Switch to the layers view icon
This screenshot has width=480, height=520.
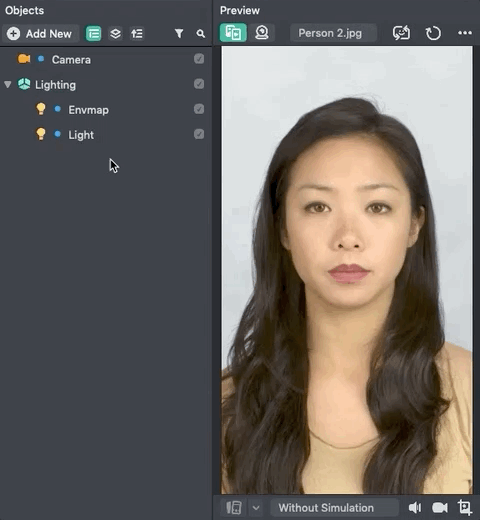pyautogui.click(x=115, y=34)
